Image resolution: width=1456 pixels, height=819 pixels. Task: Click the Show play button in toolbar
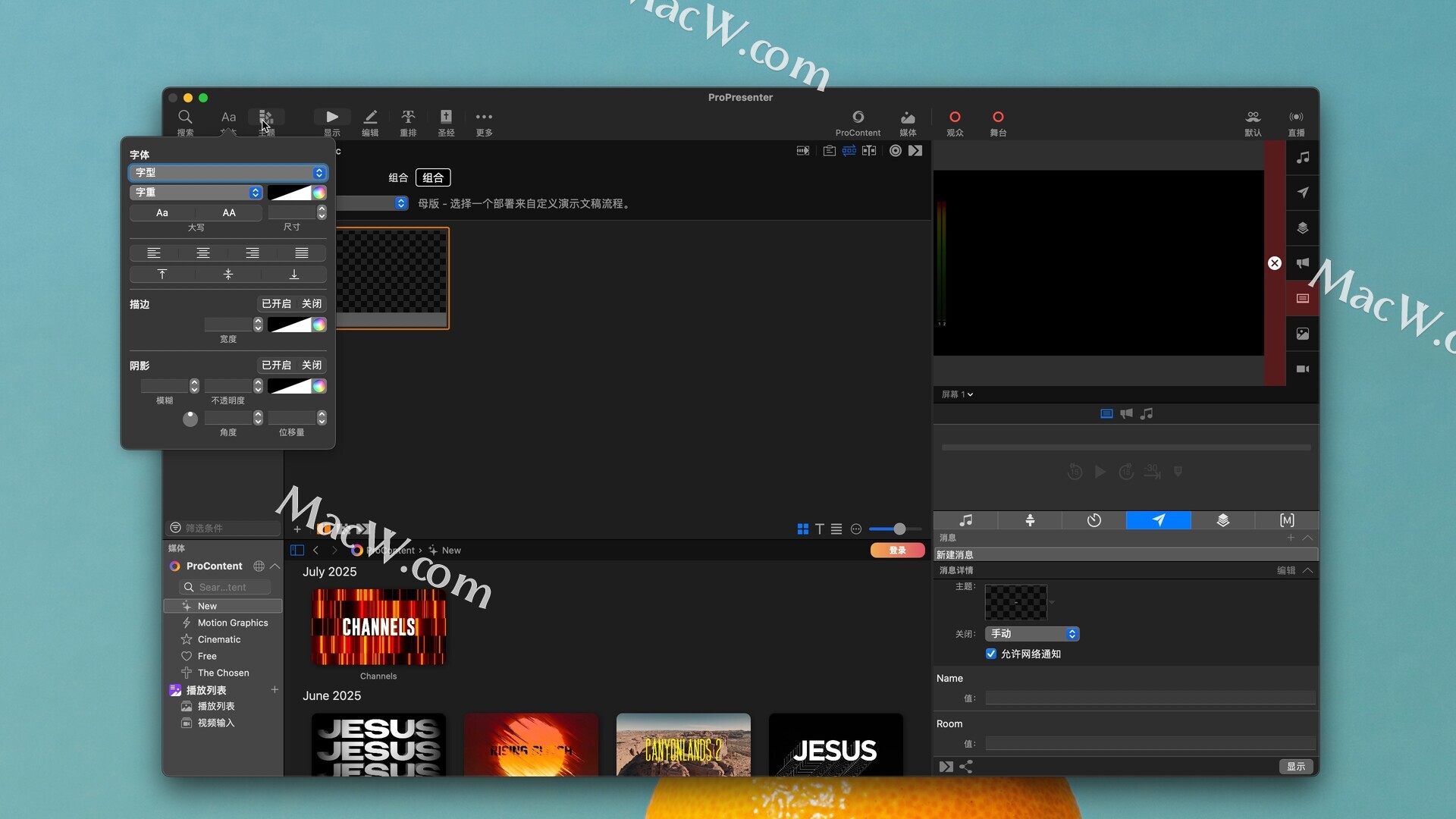[332, 121]
